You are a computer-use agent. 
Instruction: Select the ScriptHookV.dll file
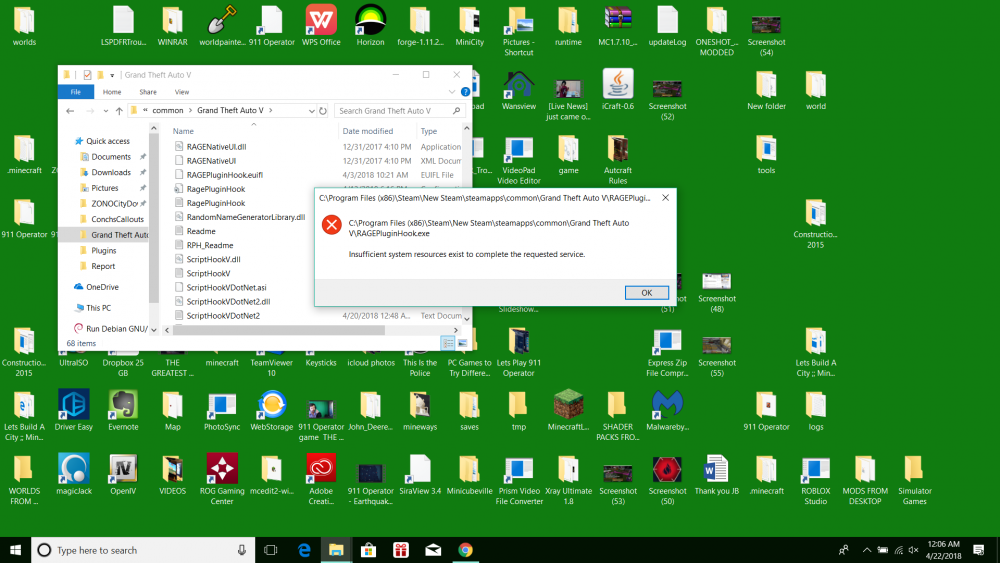tap(213, 260)
